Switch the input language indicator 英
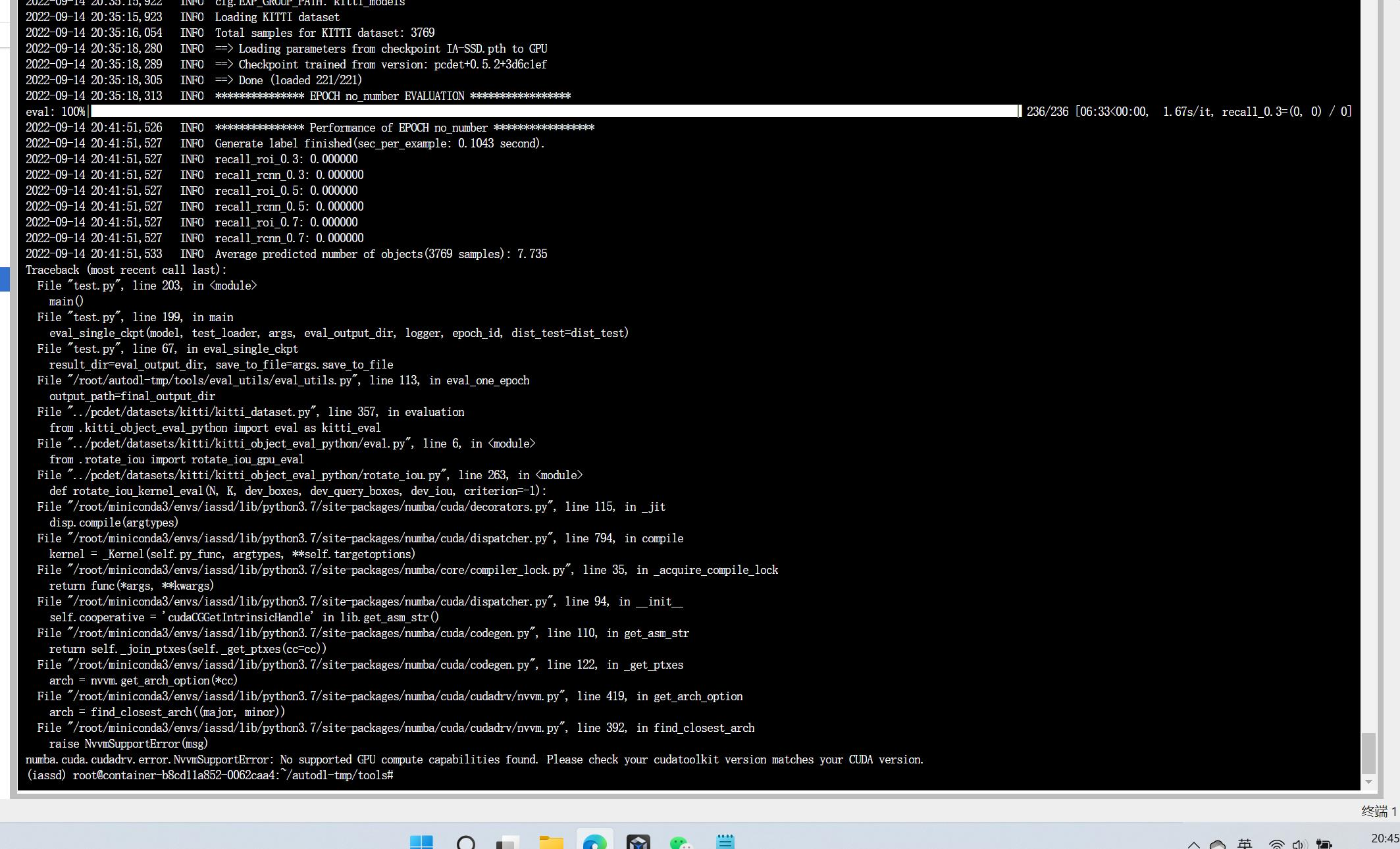1400x849 pixels. 1245,844
